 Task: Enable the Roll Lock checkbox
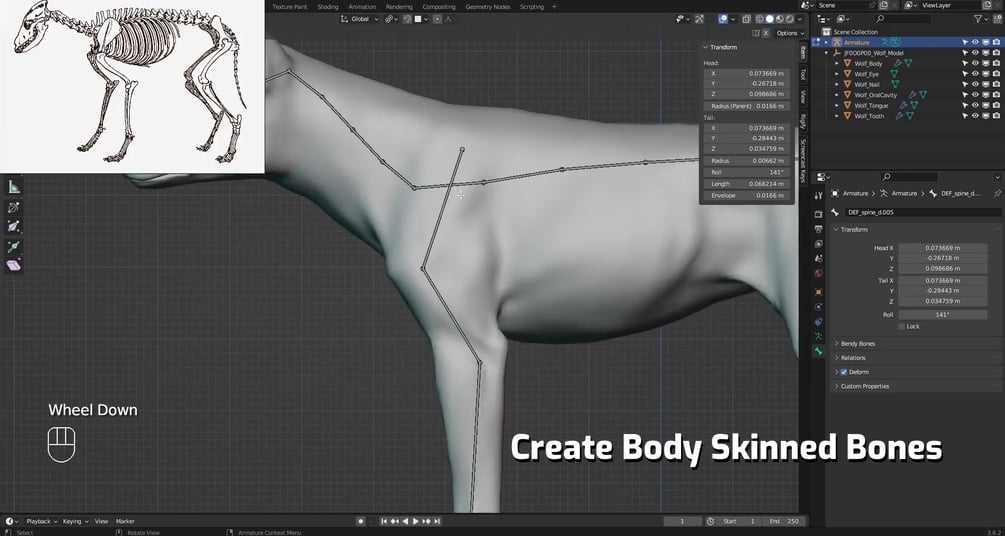[902, 326]
